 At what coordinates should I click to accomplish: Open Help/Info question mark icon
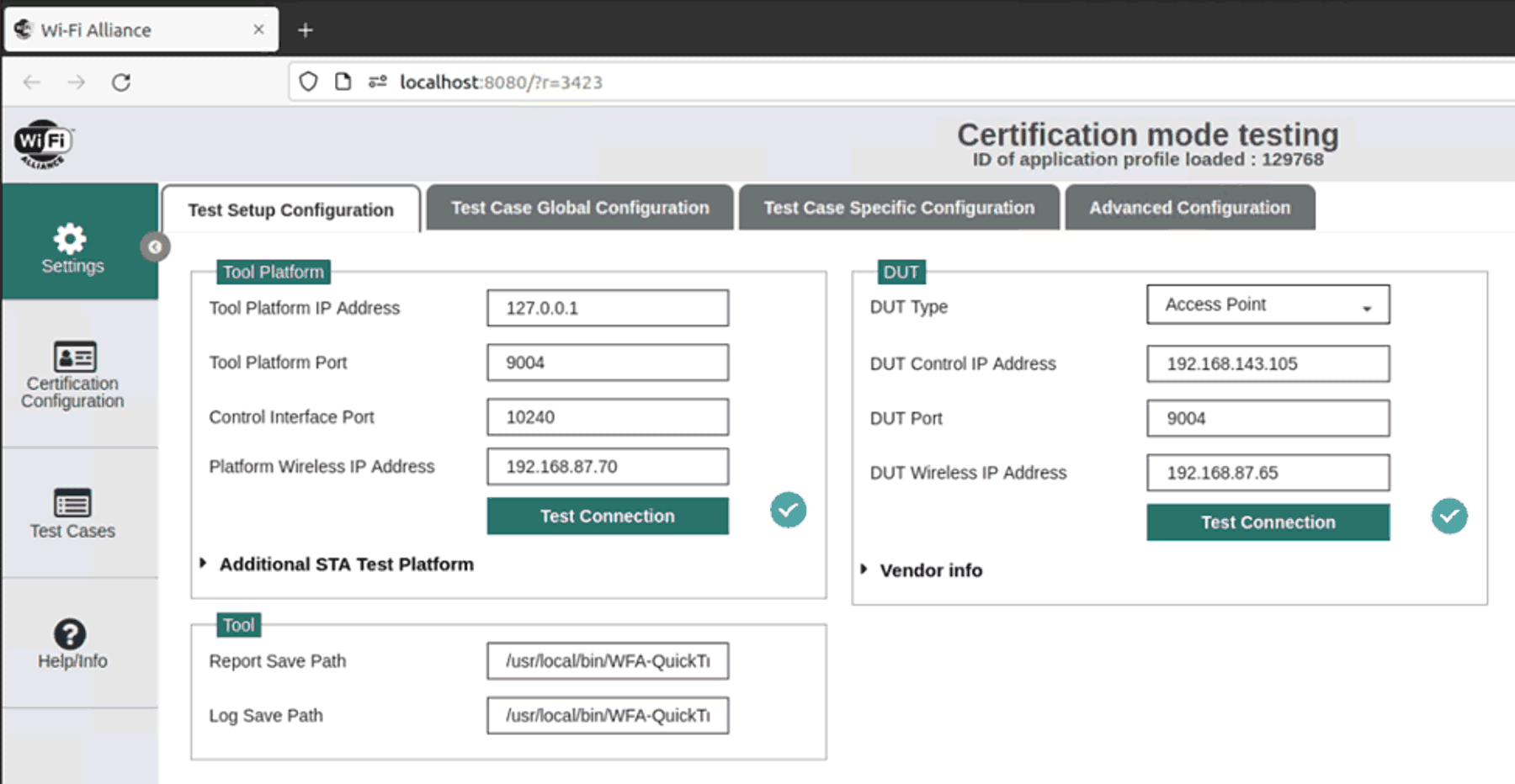pos(70,634)
